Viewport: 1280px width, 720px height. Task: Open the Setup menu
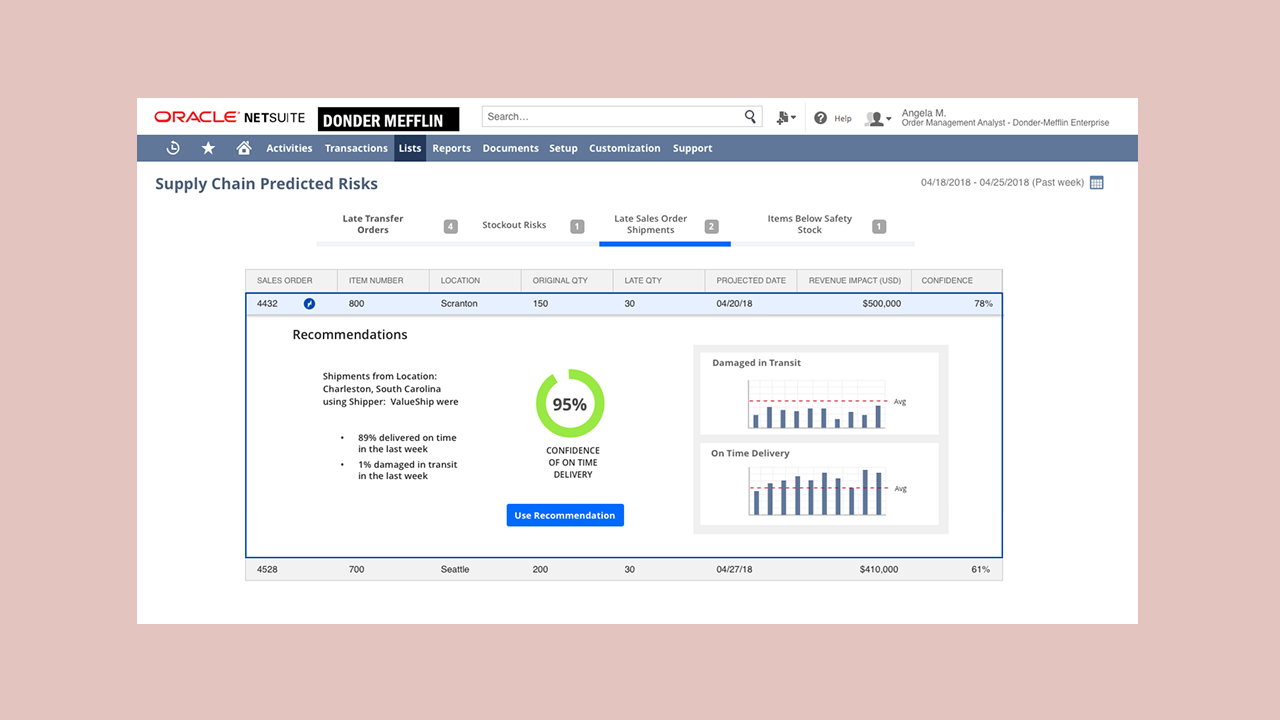(563, 148)
